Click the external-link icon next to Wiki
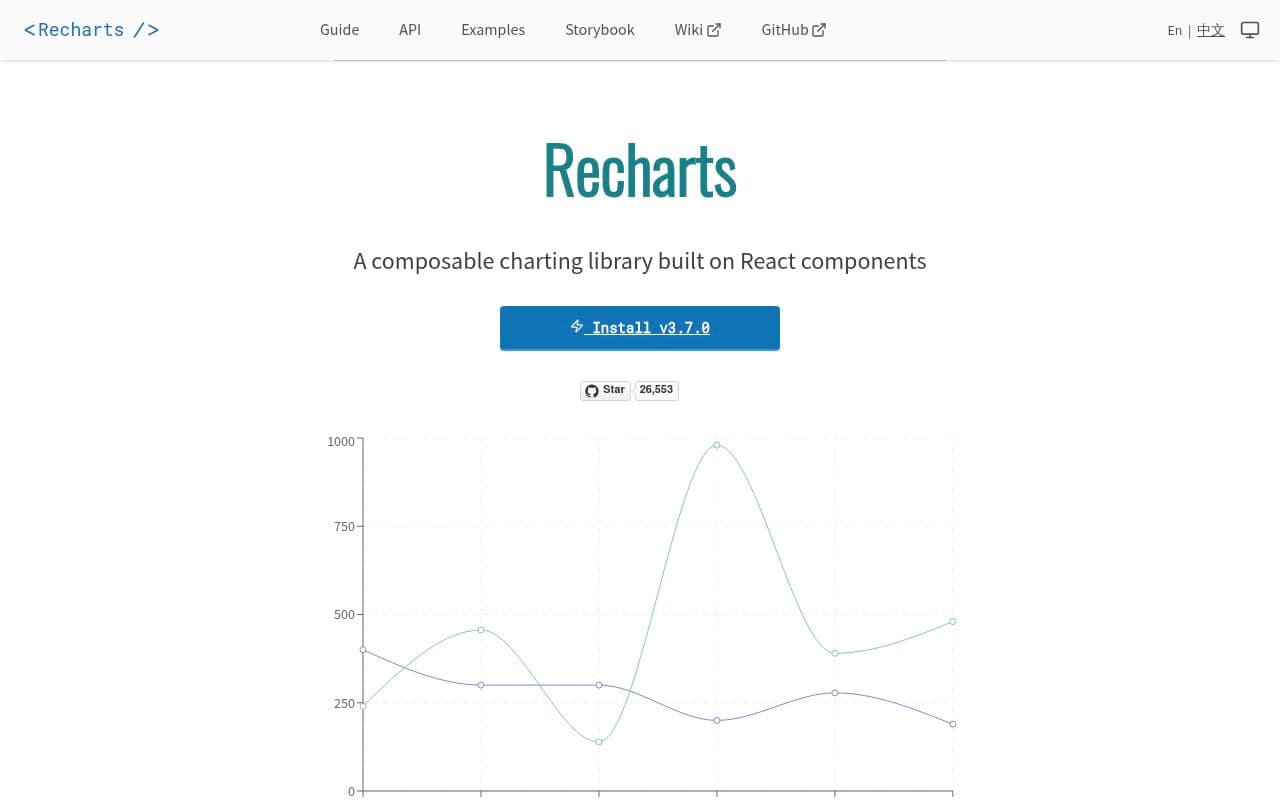This screenshot has width=1280, height=800. point(713,29)
